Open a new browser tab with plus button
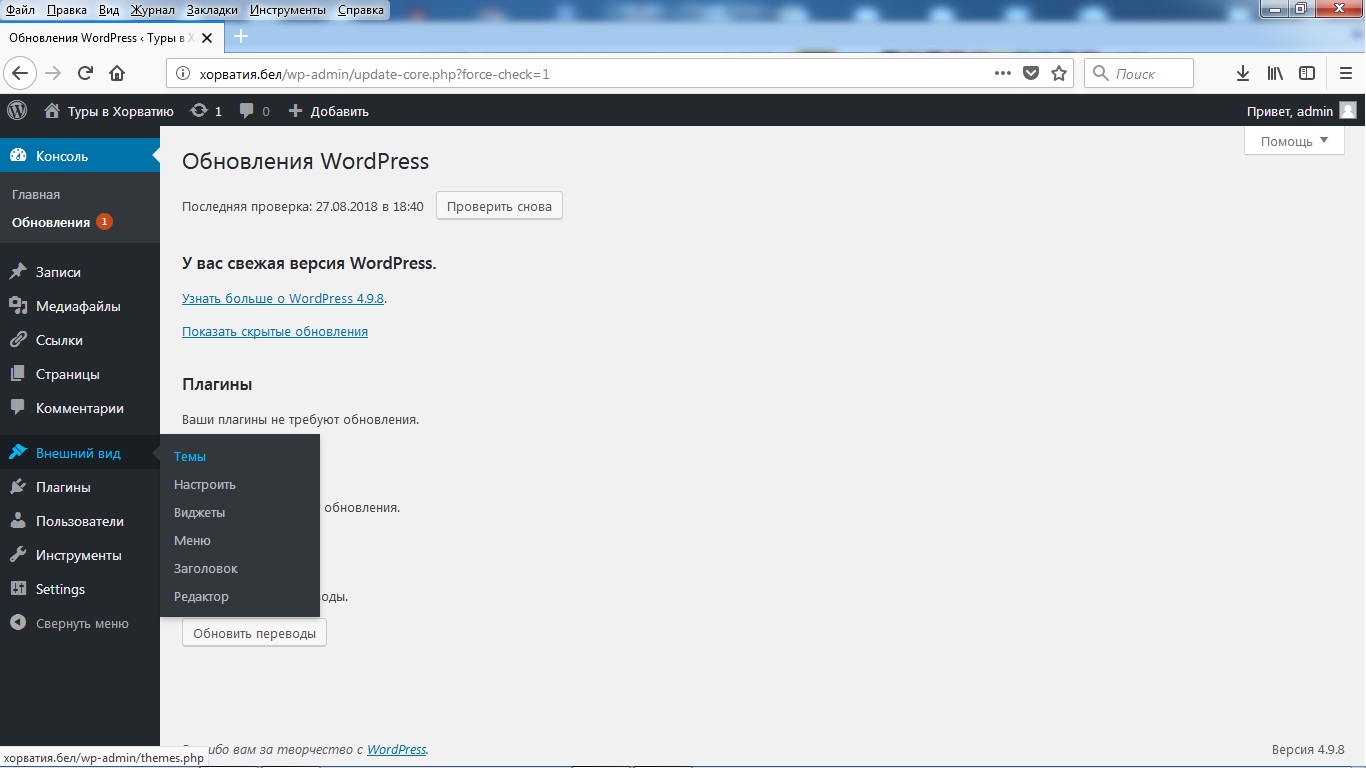 240,37
